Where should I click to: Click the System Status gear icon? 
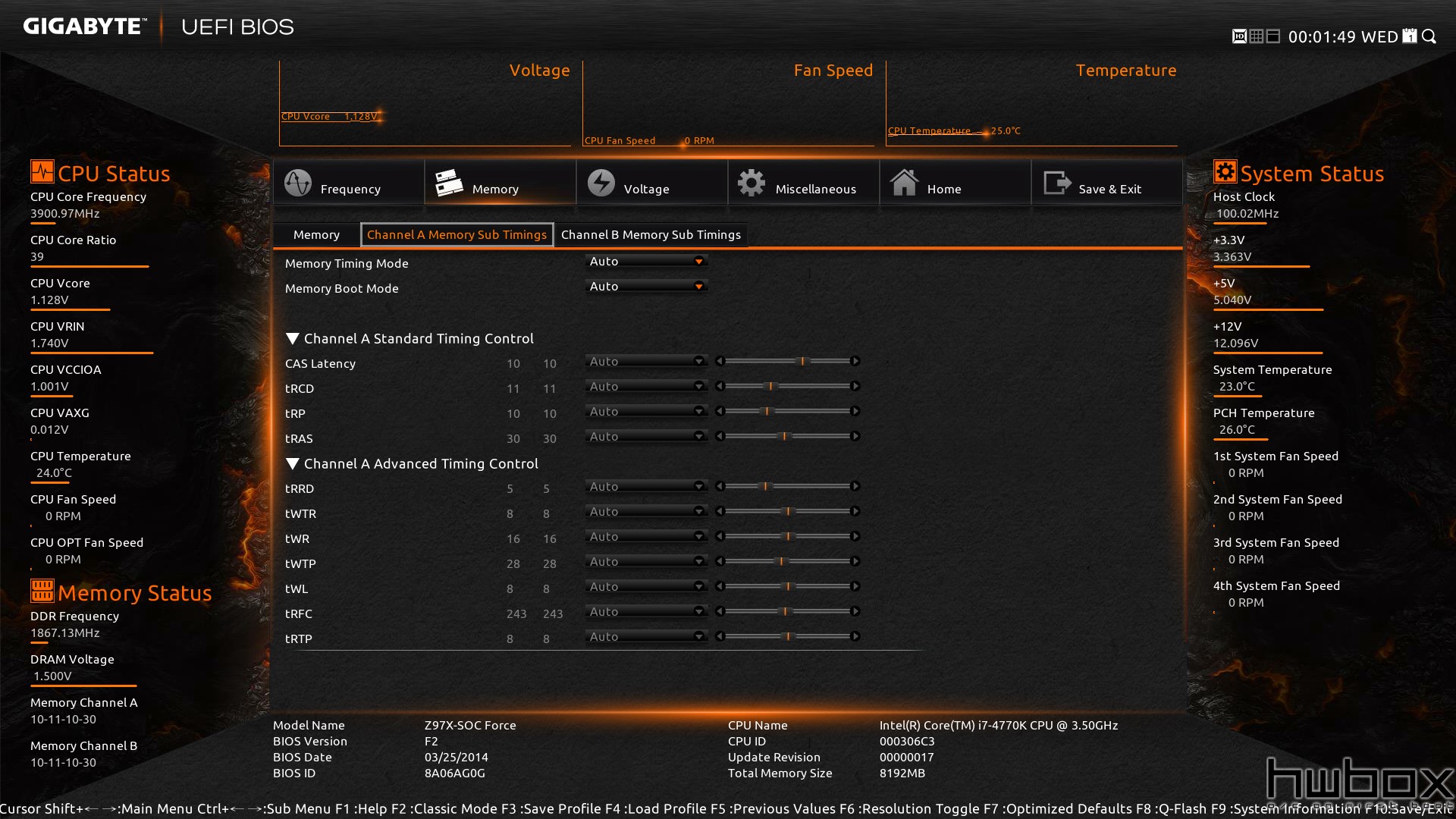(1225, 171)
